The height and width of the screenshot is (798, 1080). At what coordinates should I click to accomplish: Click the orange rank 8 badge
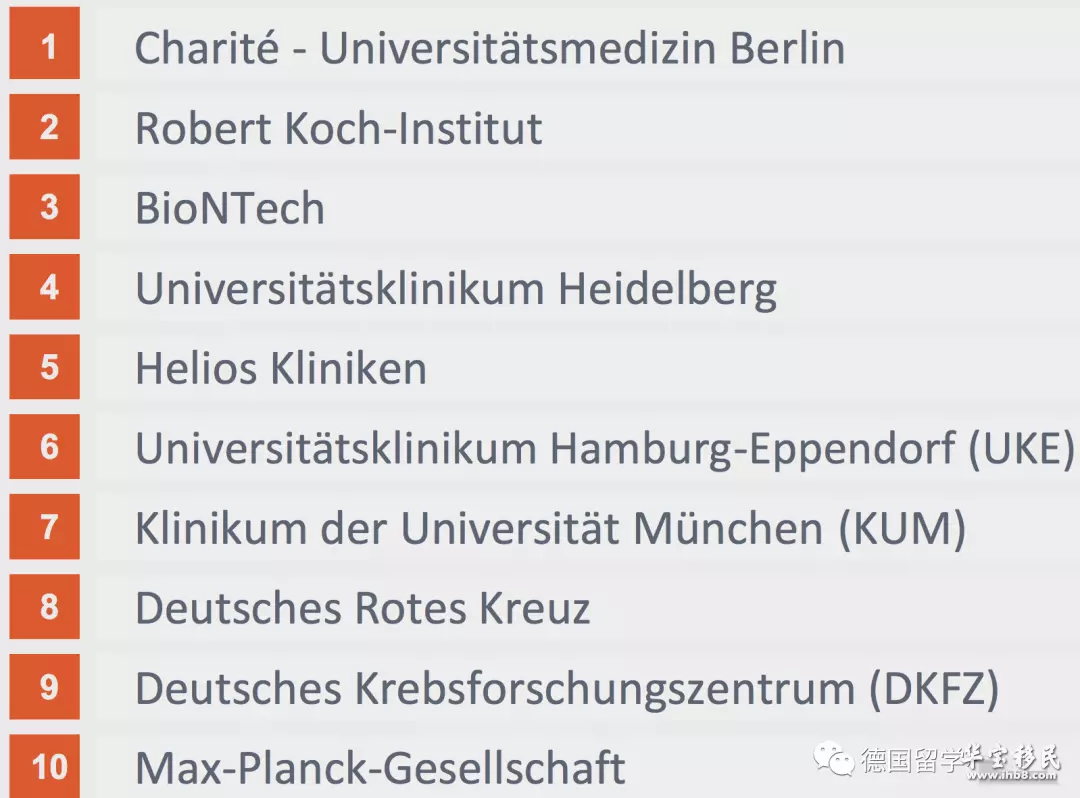pyautogui.click(x=45, y=607)
